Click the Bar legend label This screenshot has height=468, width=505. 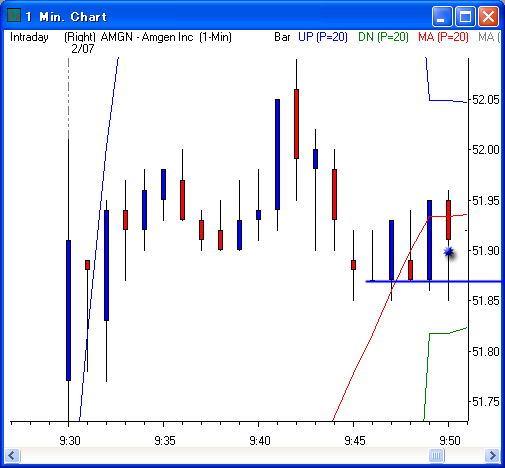tap(282, 37)
